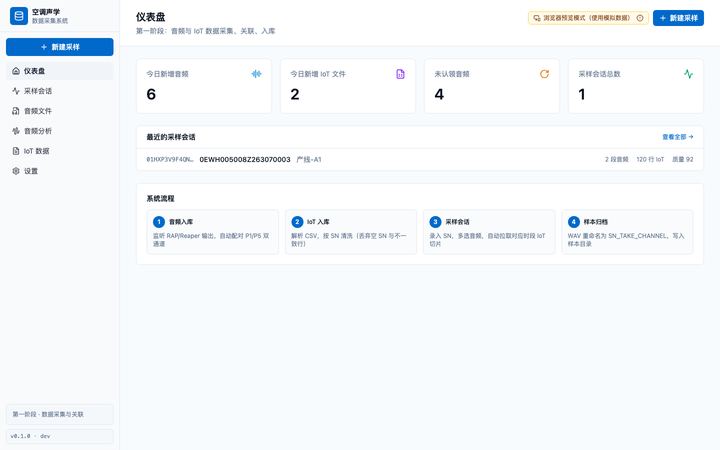Open the IoT 数据 sidebar item
This screenshot has height=450, width=720.
click(60, 151)
